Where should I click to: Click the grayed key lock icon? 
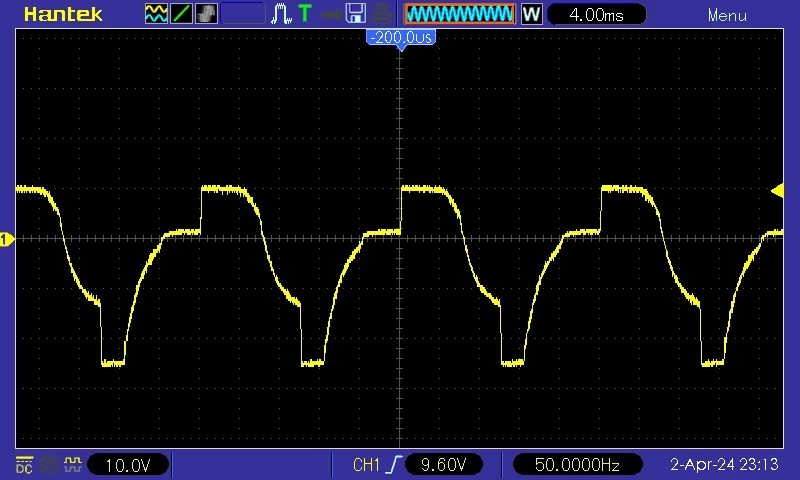tap(331, 15)
